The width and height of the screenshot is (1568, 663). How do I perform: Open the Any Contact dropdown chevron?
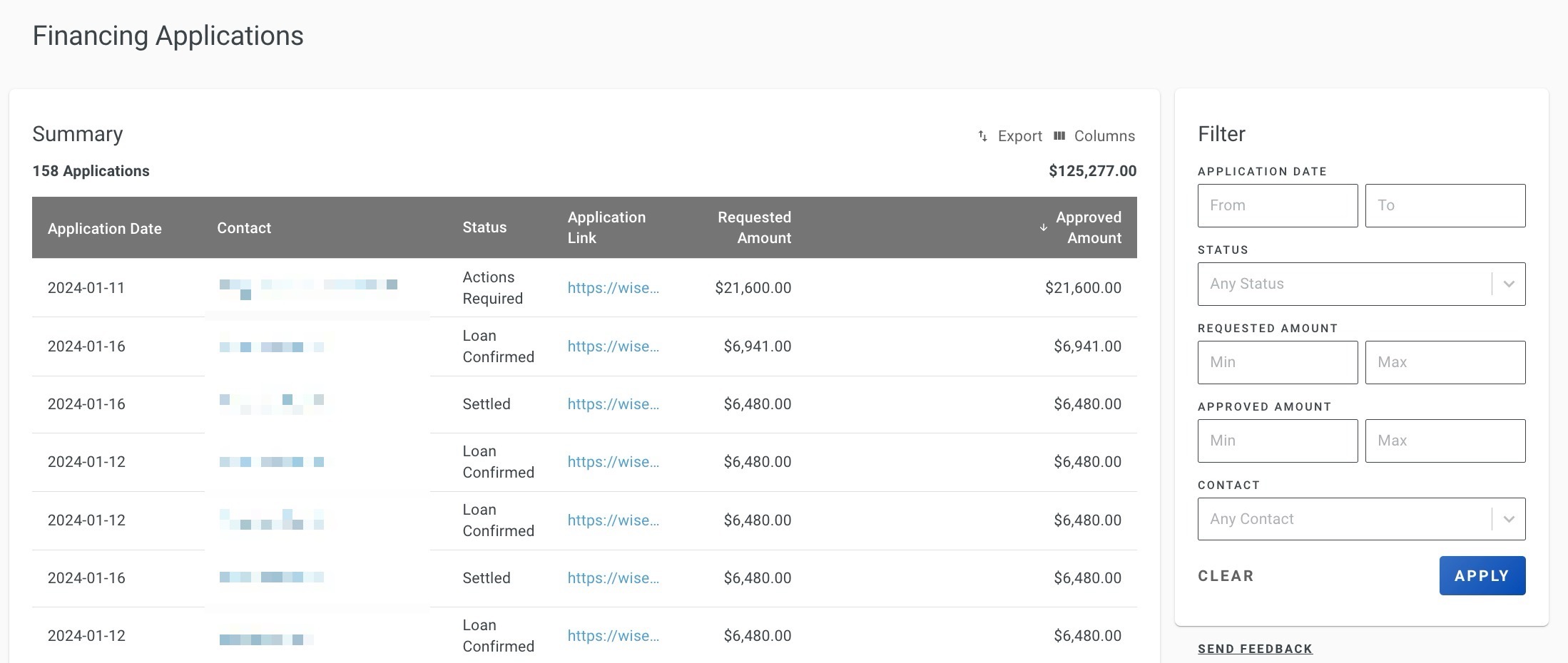[1509, 519]
